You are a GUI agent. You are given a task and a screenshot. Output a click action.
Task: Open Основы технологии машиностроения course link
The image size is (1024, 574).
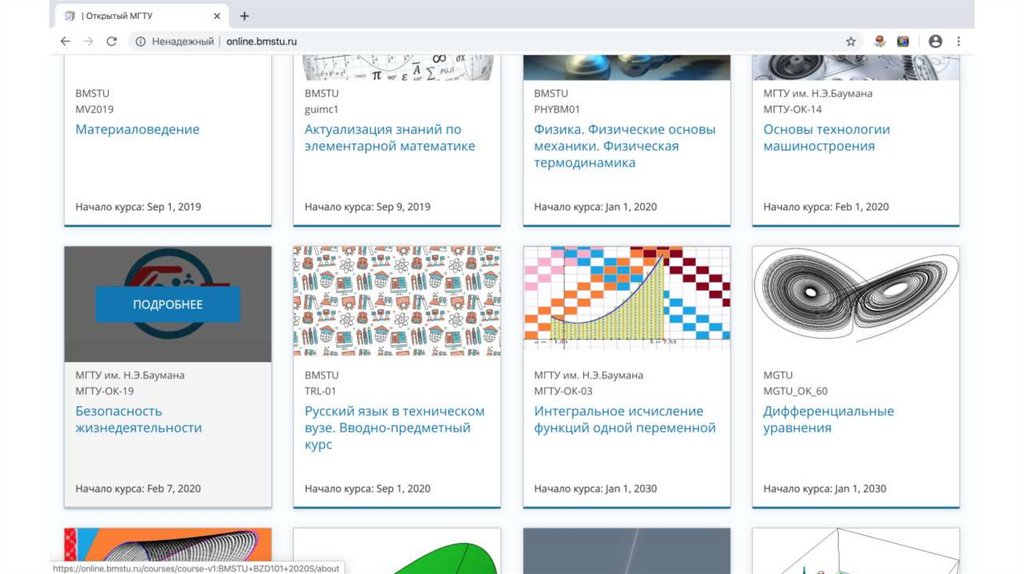click(x=826, y=137)
